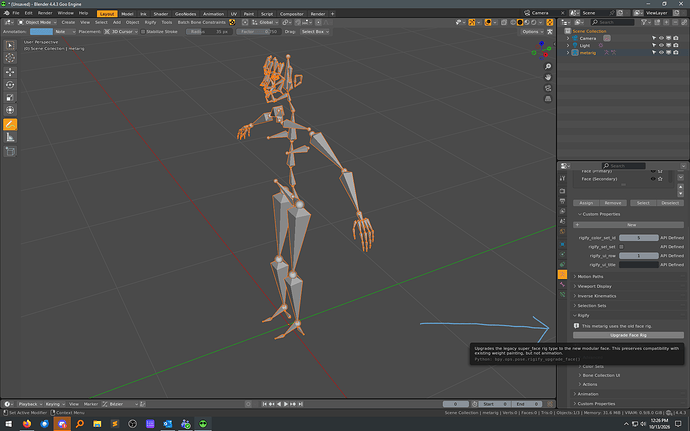Click the Factor slider field
Viewport: 690px width, 431px height.
point(258,32)
